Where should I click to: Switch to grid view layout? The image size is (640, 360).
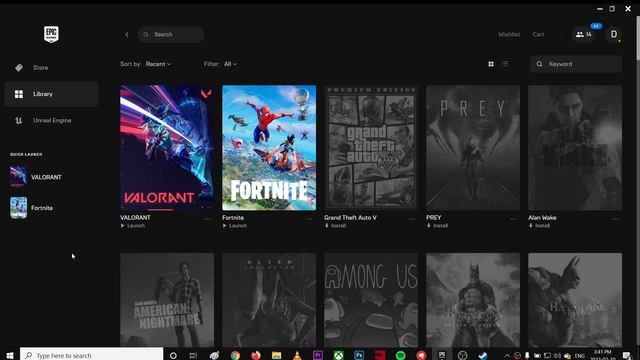point(491,64)
